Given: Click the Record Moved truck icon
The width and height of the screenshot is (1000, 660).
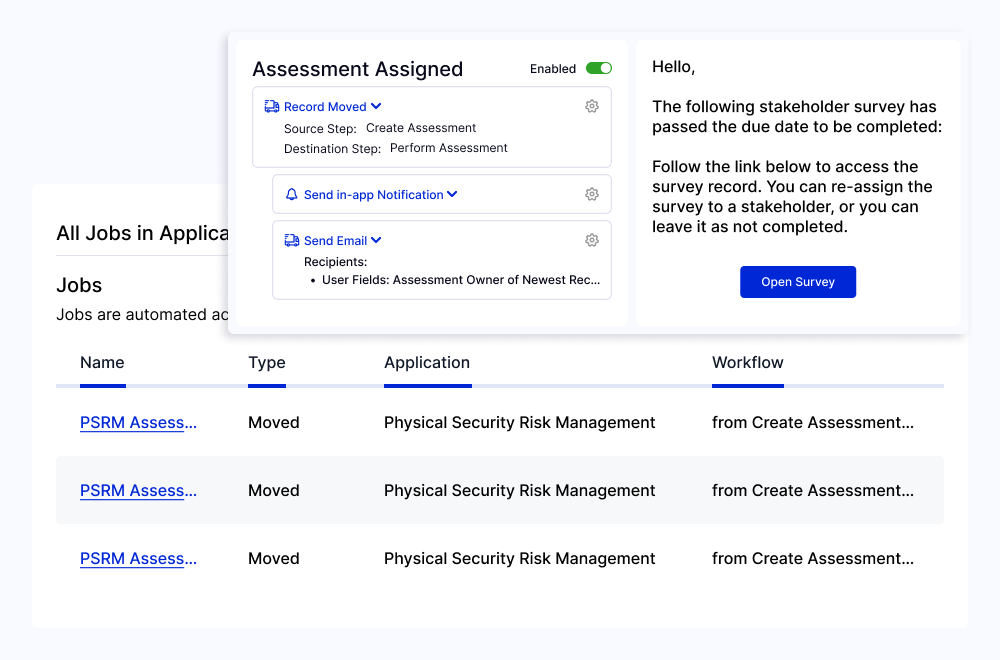Looking at the screenshot, I should click(272, 106).
